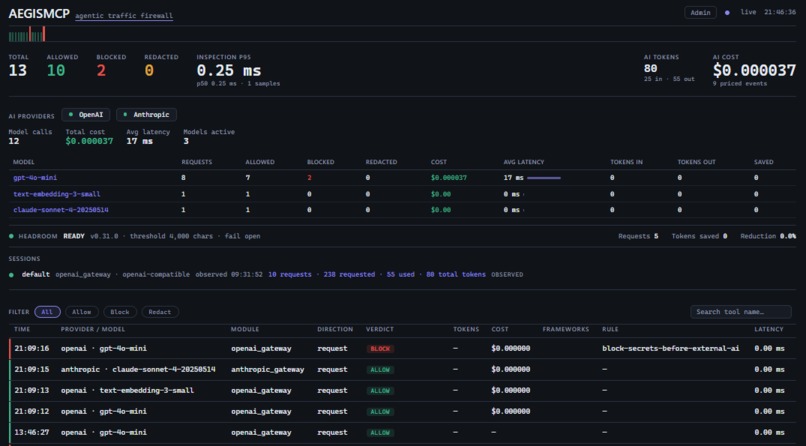Open the 21:09:13 event row
The height and width of the screenshot is (446, 806).
(402, 391)
